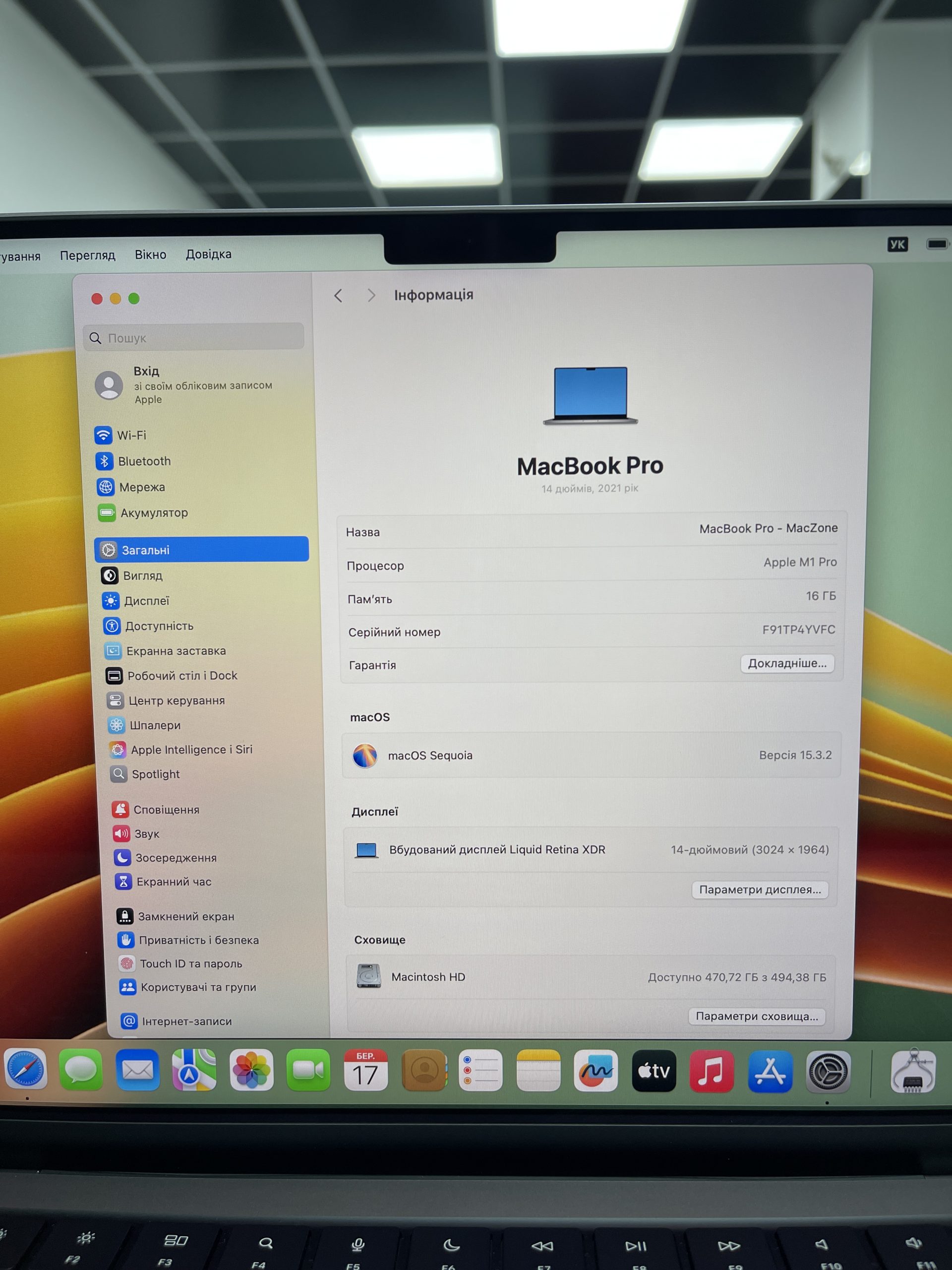952x1270 pixels.
Task: Launch Safari from the Dock
Action: pyautogui.click(x=25, y=1070)
